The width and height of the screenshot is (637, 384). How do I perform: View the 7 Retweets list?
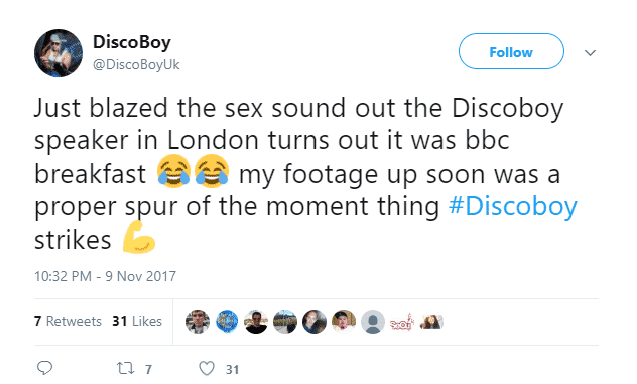[67, 321]
